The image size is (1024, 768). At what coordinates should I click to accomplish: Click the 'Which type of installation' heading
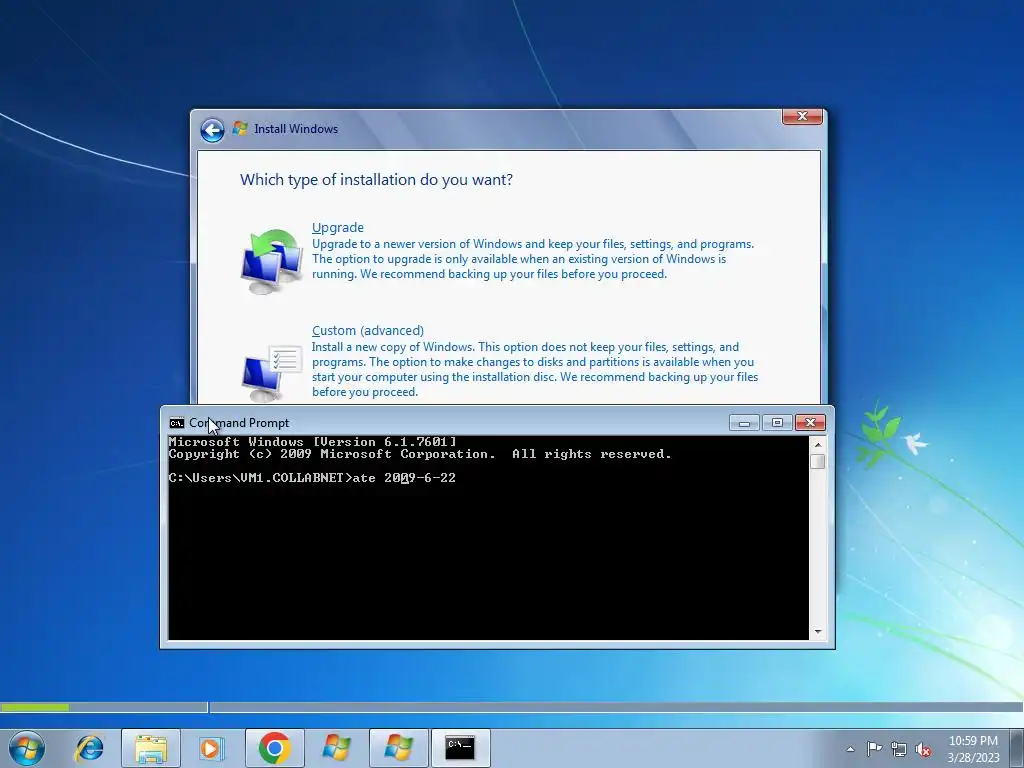[x=376, y=180]
